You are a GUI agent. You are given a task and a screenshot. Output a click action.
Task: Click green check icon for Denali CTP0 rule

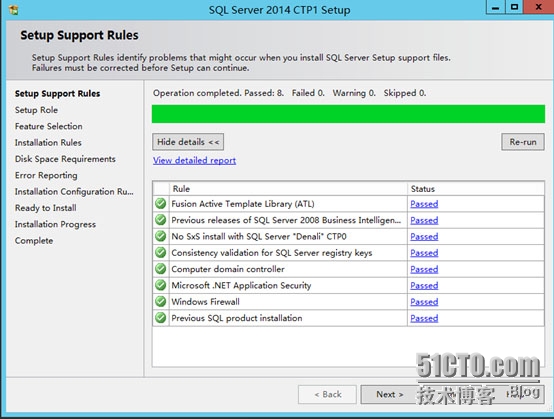pyautogui.click(x=161, y=236)
